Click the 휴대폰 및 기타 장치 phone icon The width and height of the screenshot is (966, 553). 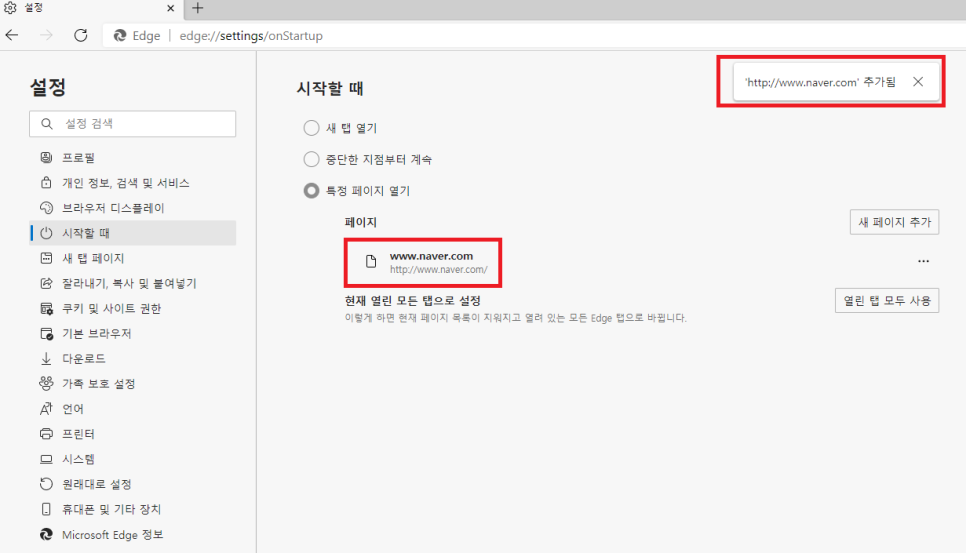pos(46,509)
